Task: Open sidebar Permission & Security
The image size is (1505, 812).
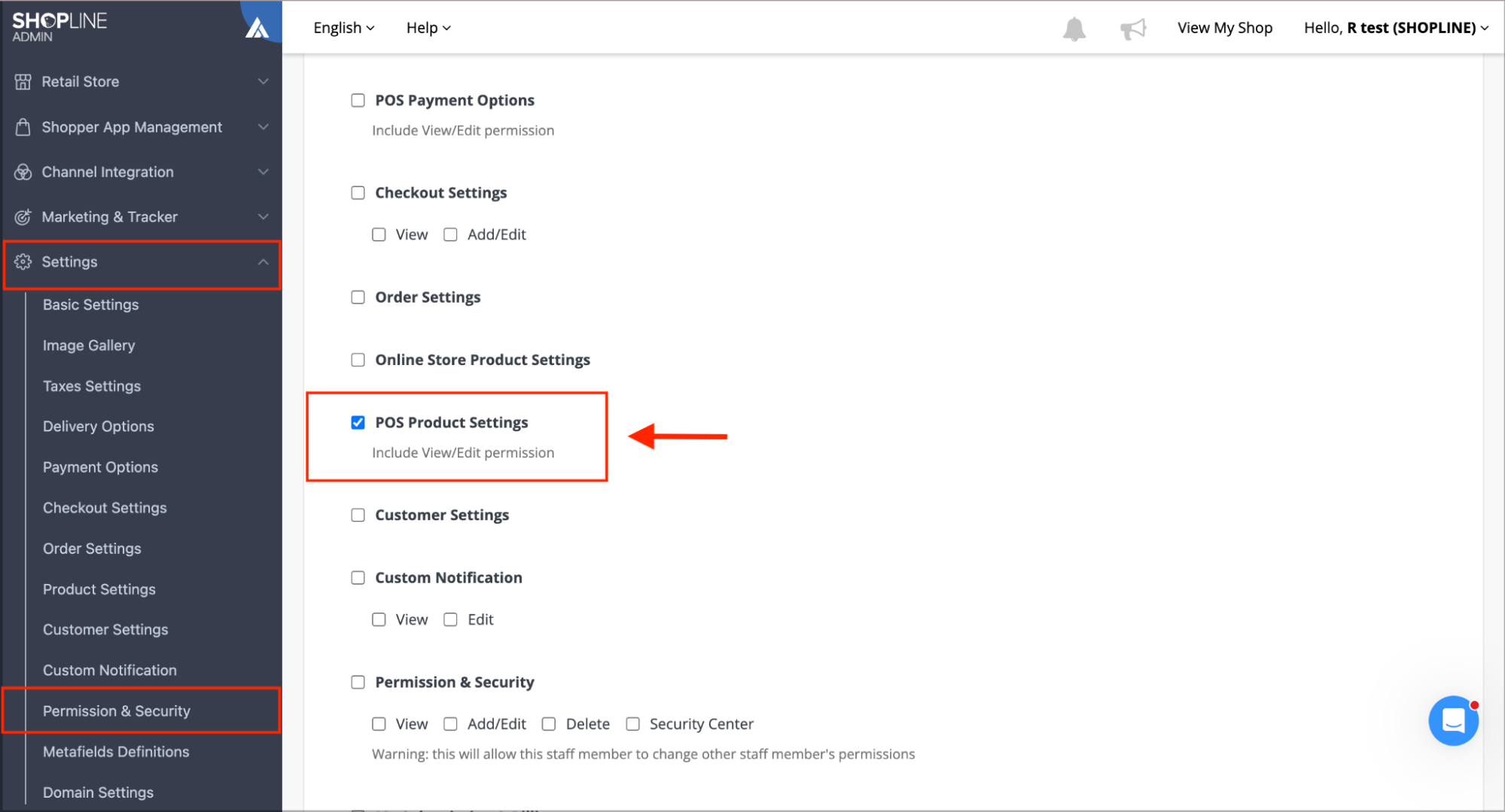Action: point(116,711)
